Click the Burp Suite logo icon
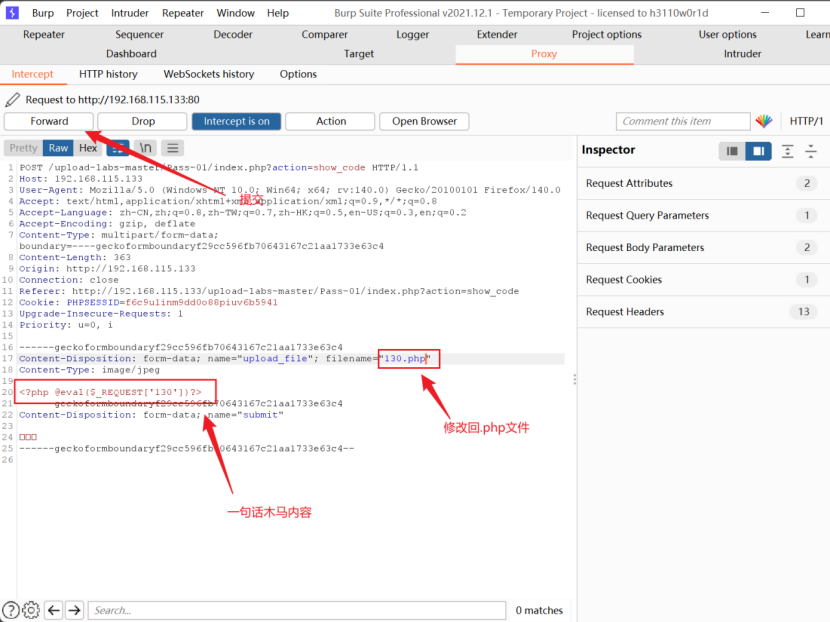The height and width of the screenshot is (622, 830). pos(12,13)
